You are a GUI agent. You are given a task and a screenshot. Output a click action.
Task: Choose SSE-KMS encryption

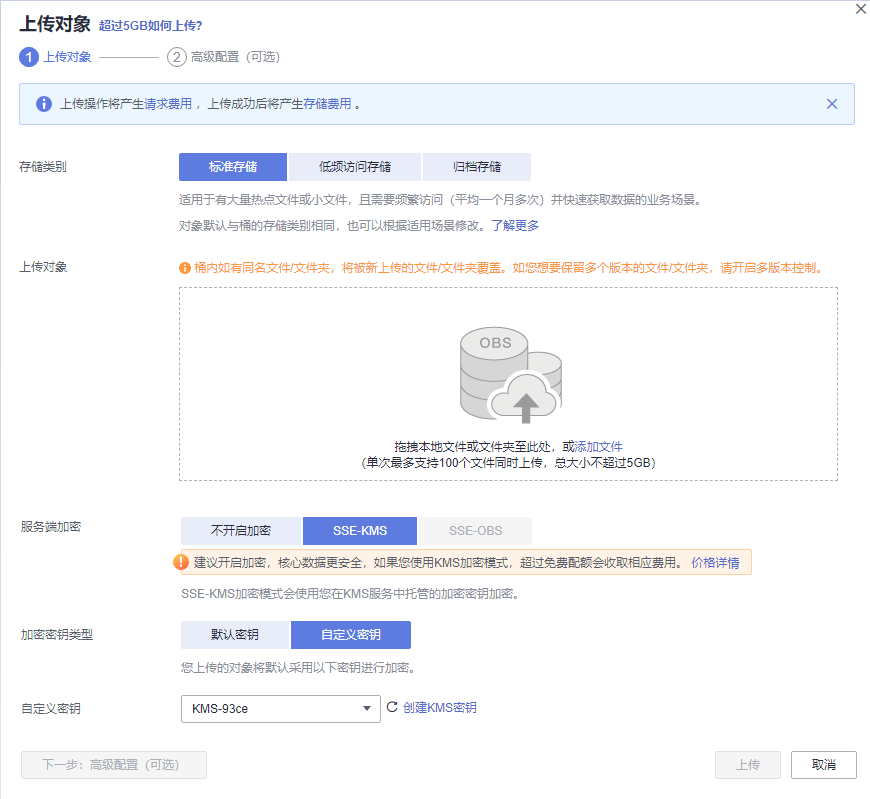pos(360,530)
